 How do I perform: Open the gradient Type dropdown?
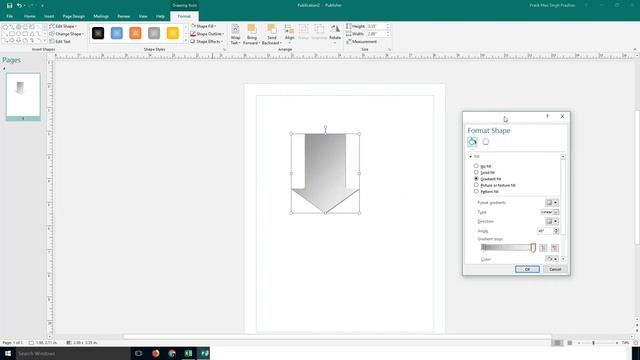point(549,212)
